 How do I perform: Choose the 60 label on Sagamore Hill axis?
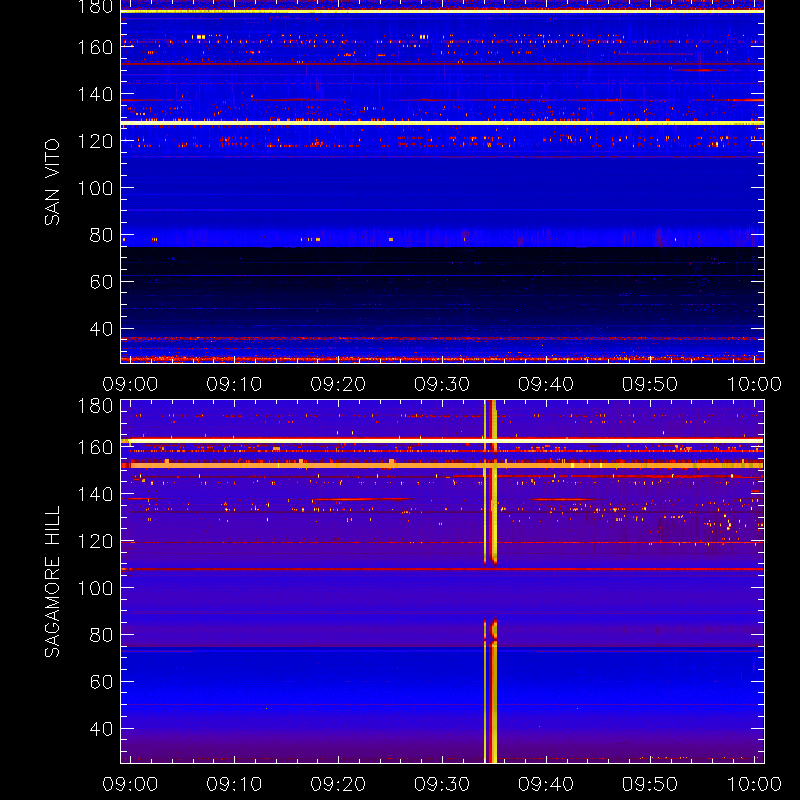101,682
